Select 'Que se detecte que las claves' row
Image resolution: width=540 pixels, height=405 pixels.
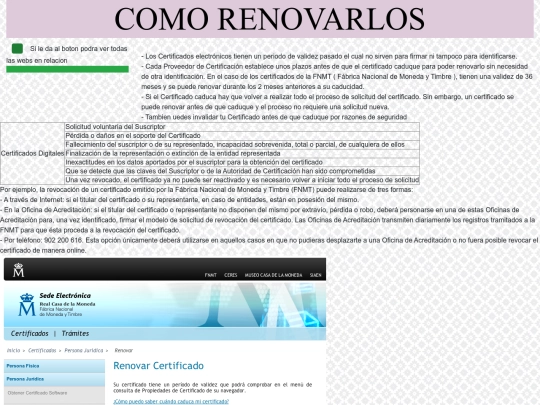[x=242, y=171]
